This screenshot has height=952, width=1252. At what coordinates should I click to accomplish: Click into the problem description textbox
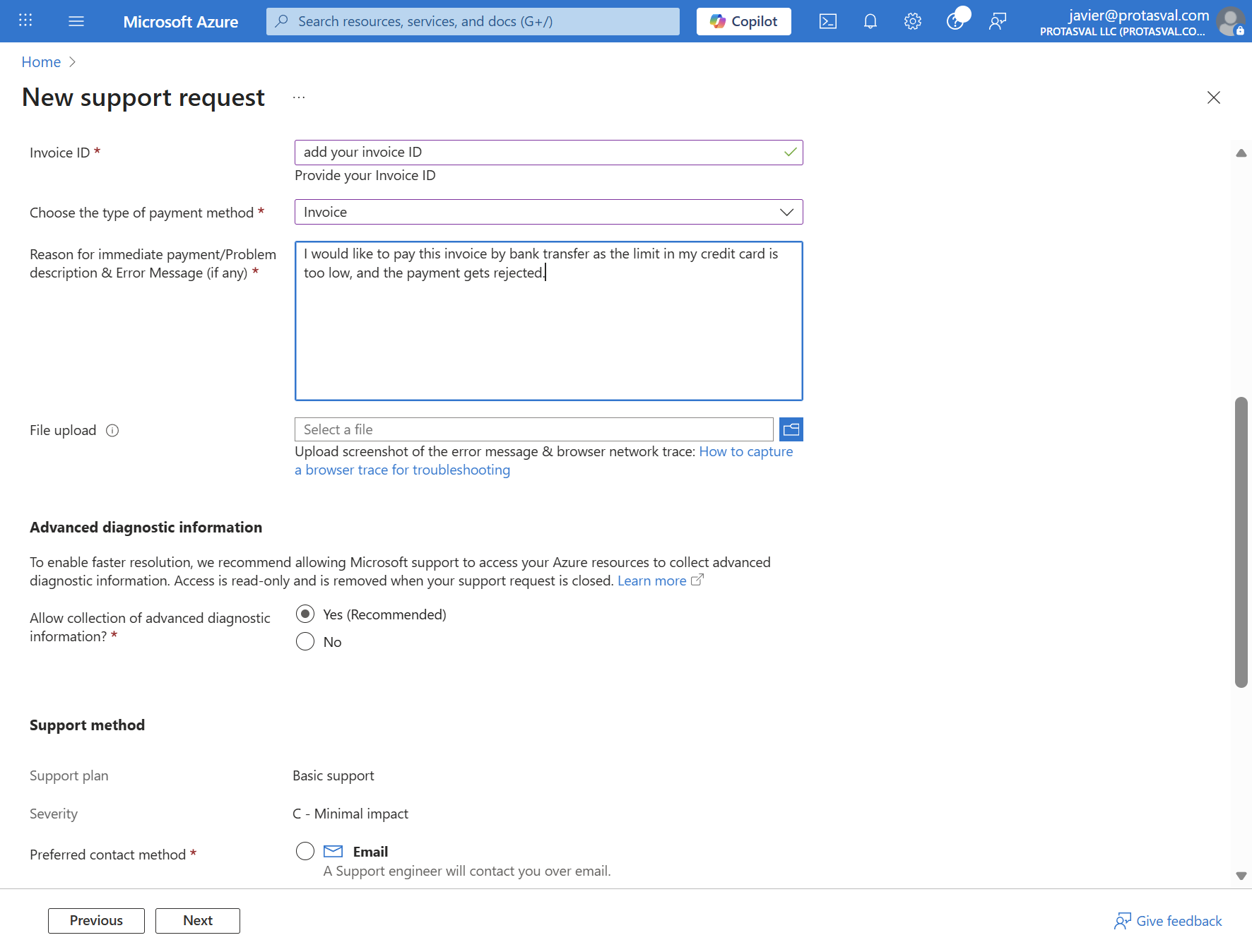pos(549,321)
